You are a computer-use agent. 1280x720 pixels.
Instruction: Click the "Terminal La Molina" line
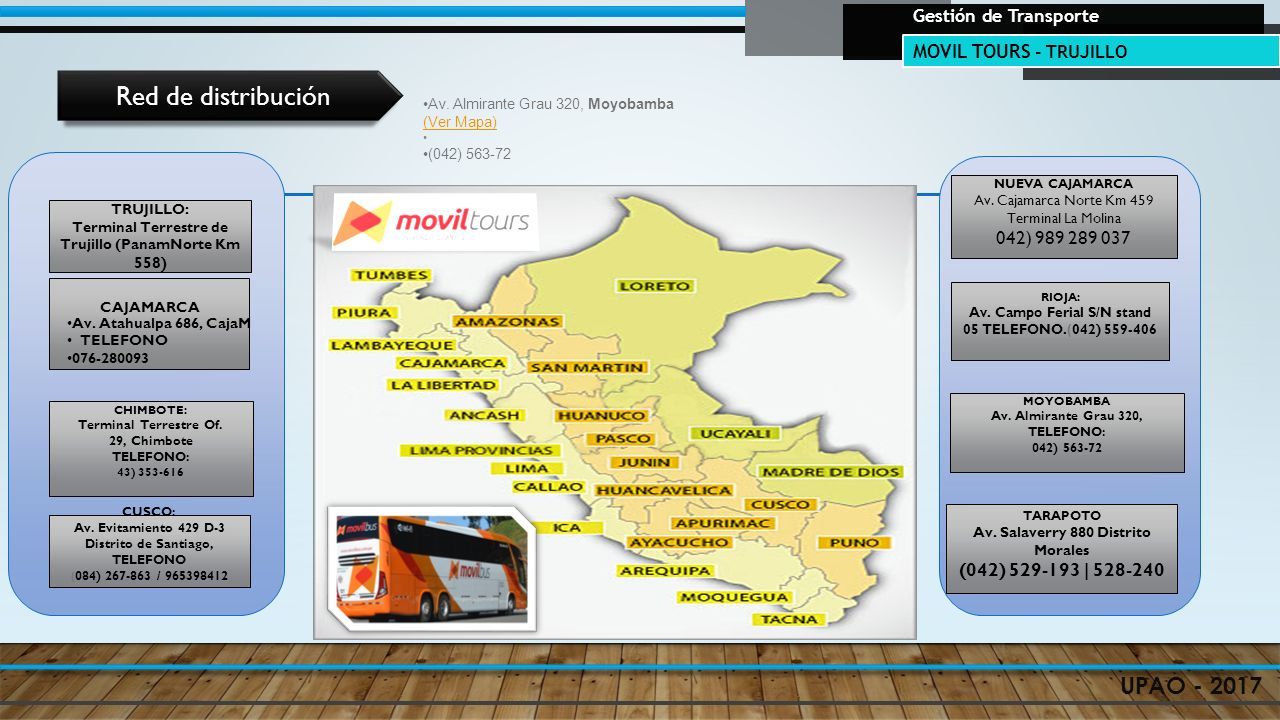[x=1064, y=218]
